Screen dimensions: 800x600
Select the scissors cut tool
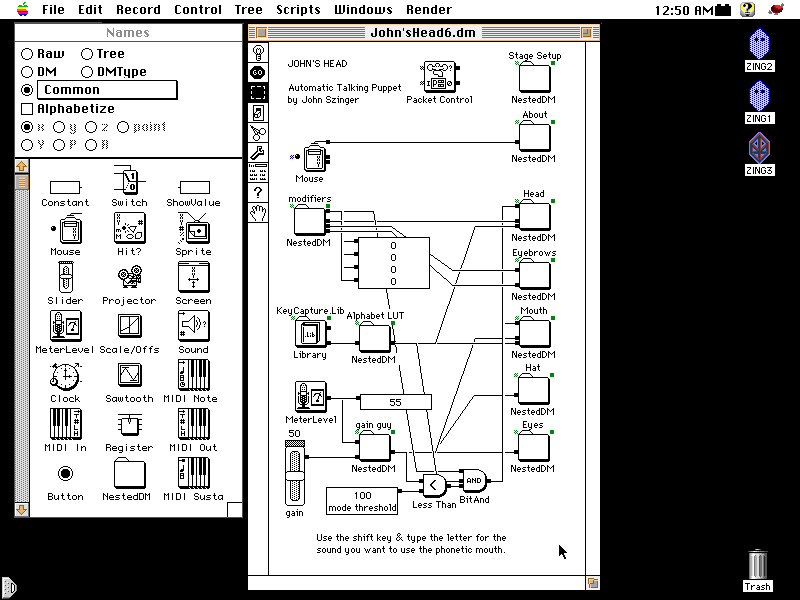pos(258,133)
